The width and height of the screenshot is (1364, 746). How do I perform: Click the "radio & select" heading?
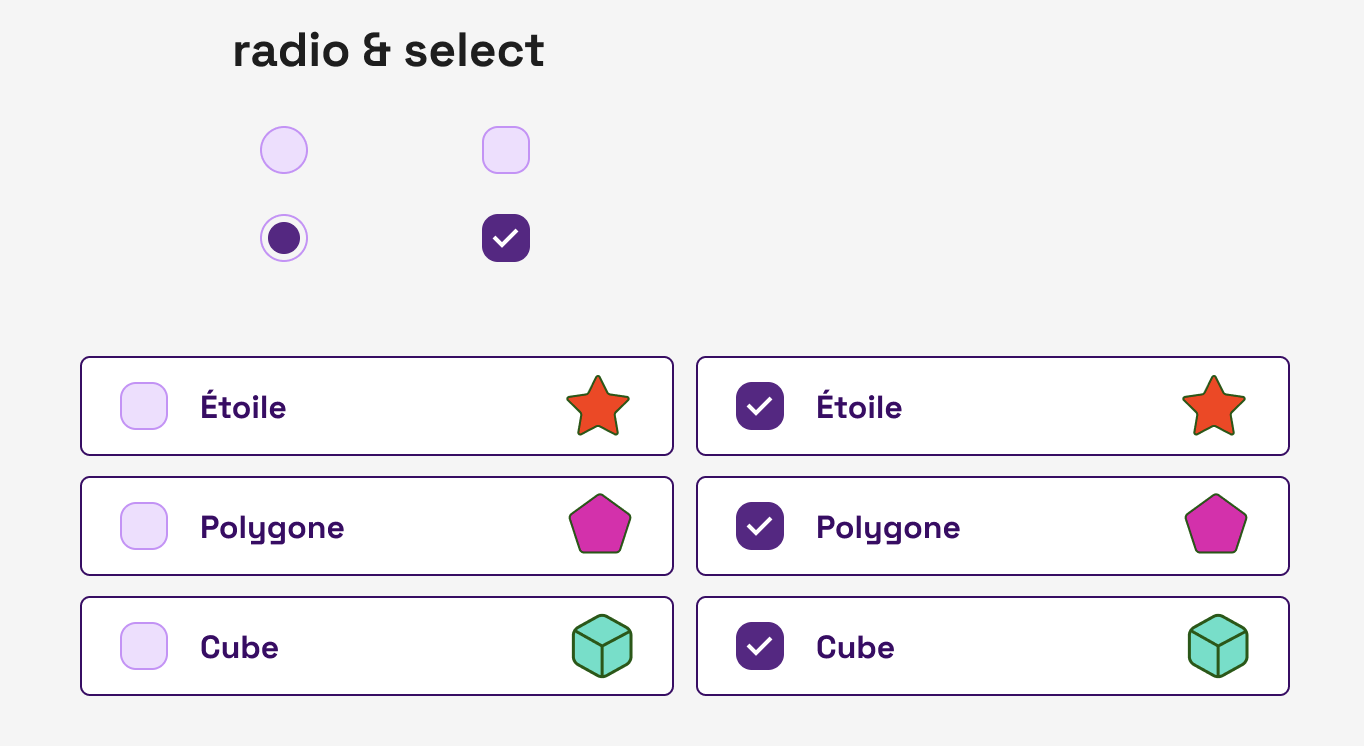click(388, 51)
